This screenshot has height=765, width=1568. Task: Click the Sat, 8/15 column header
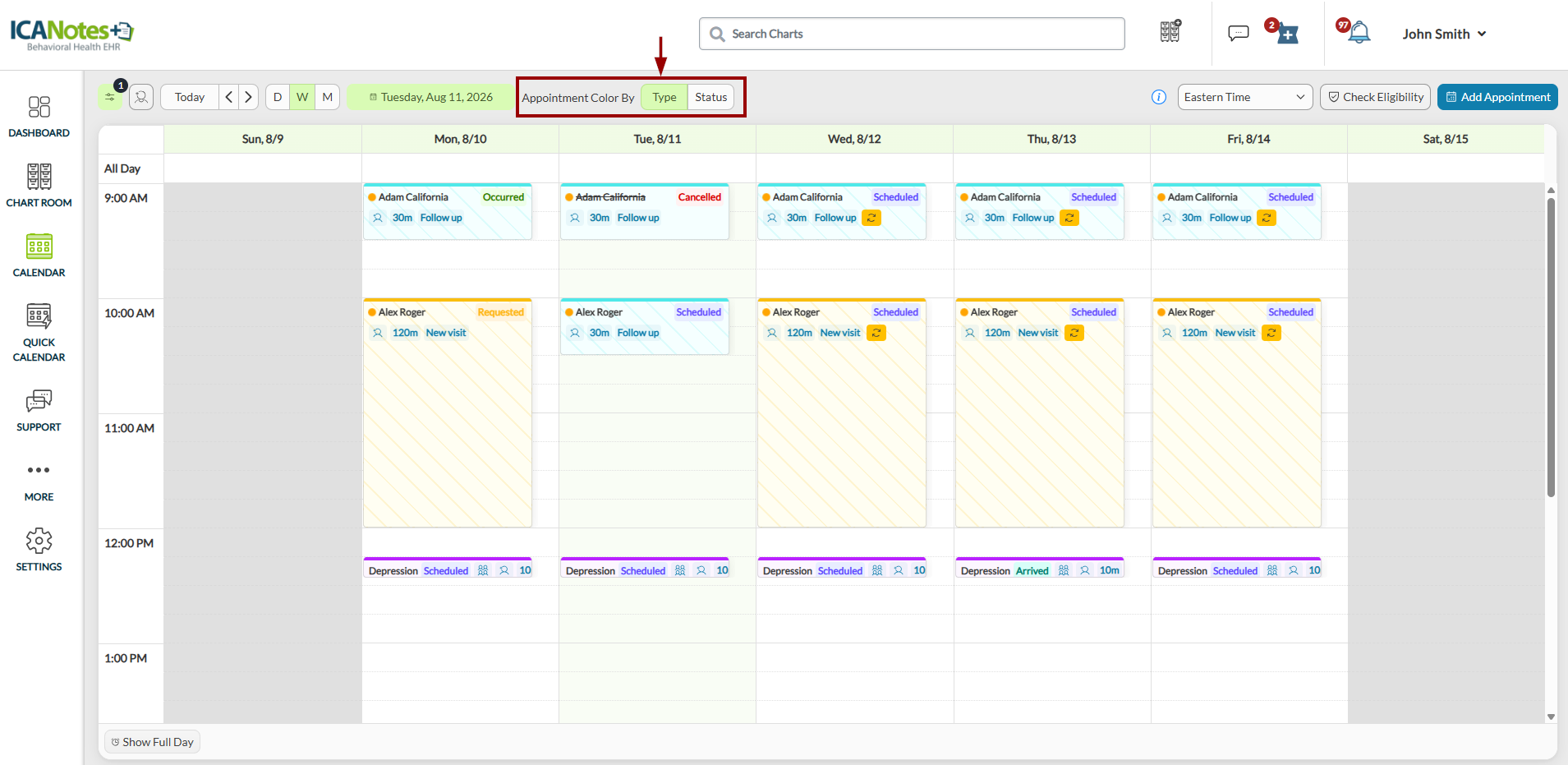[x=1446, y=139]
